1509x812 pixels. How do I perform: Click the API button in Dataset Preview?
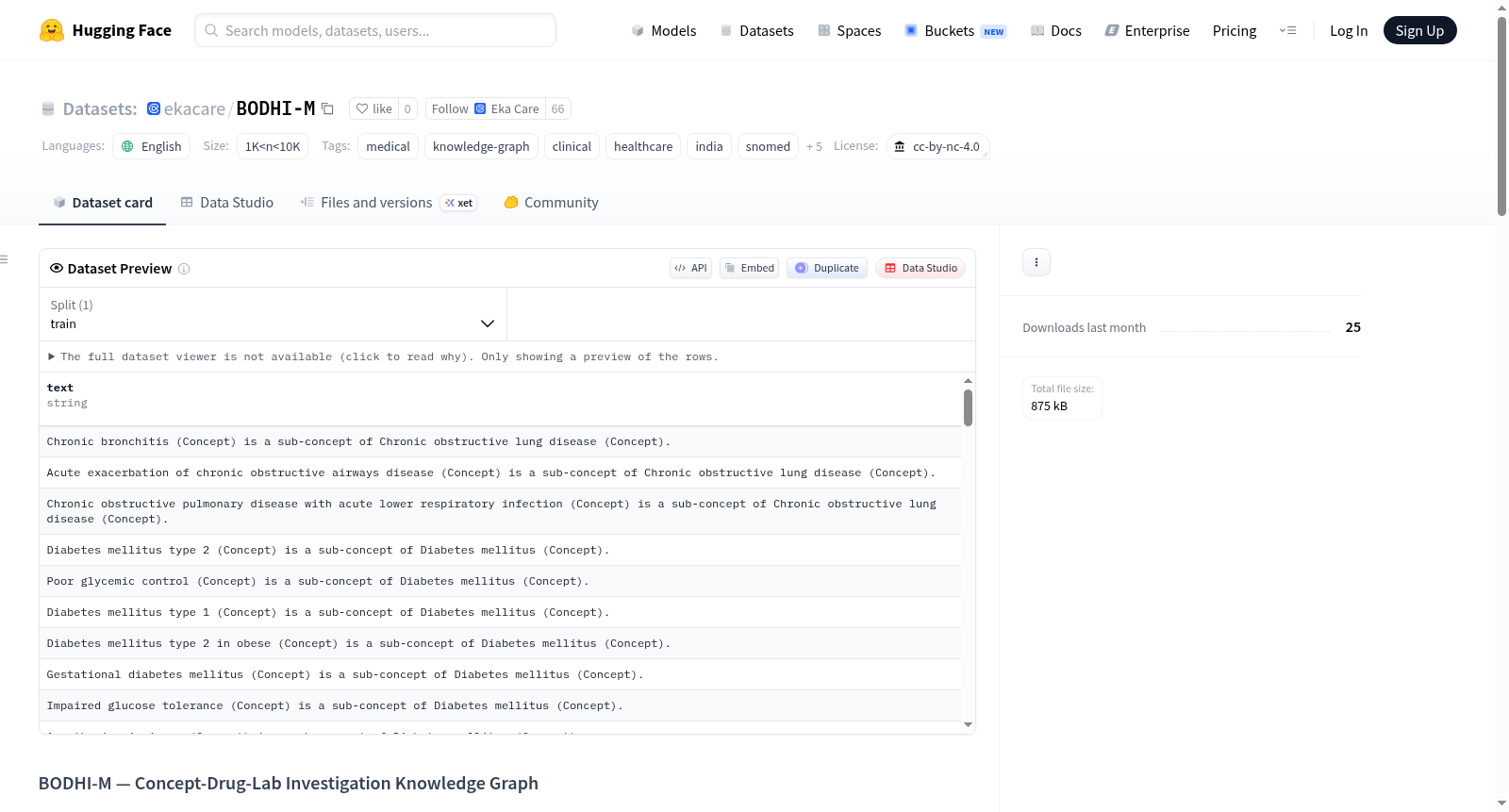pos(690,268)
